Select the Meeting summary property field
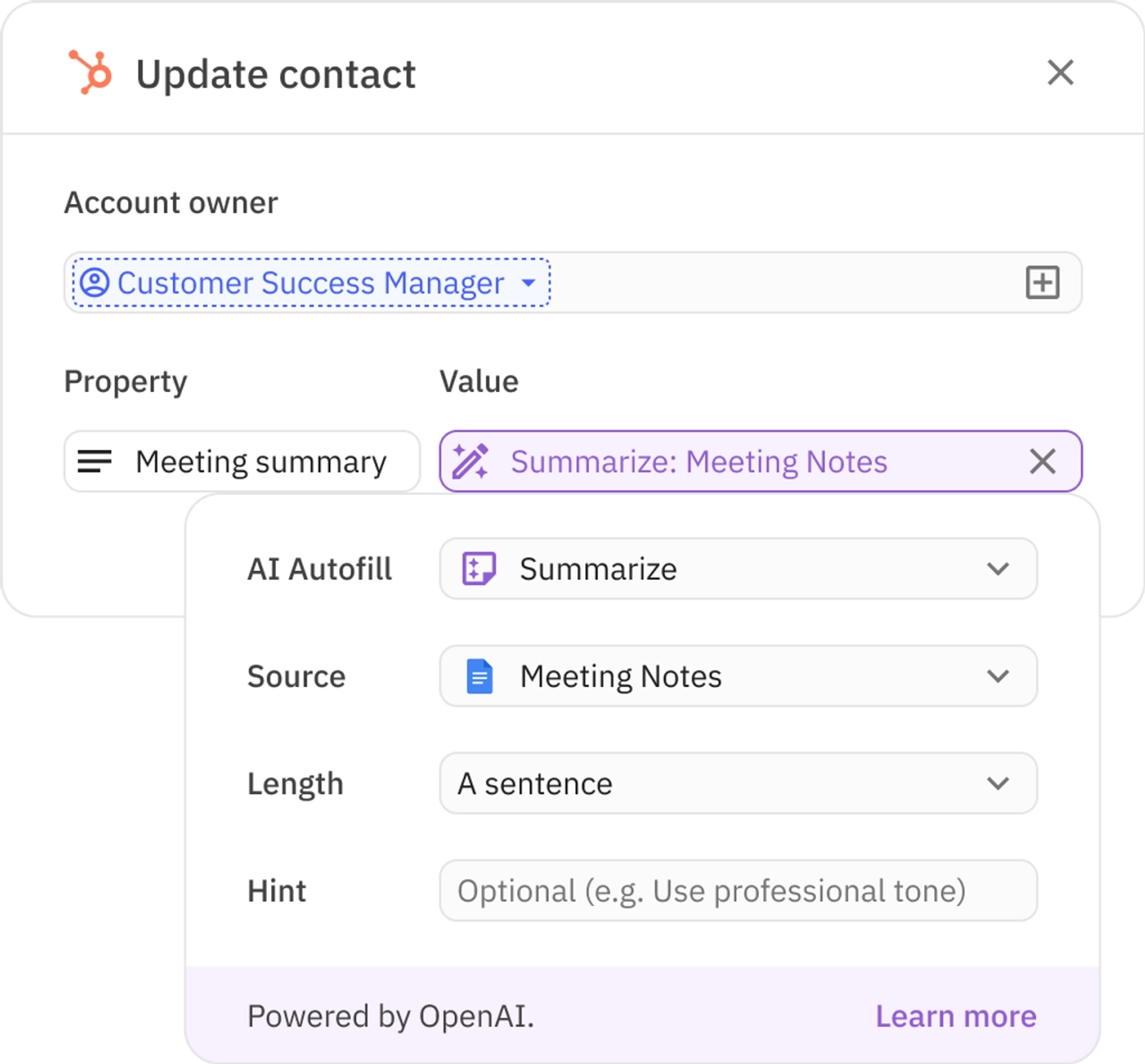This screenshot has height=1064, width=1145. pos(260,462)
